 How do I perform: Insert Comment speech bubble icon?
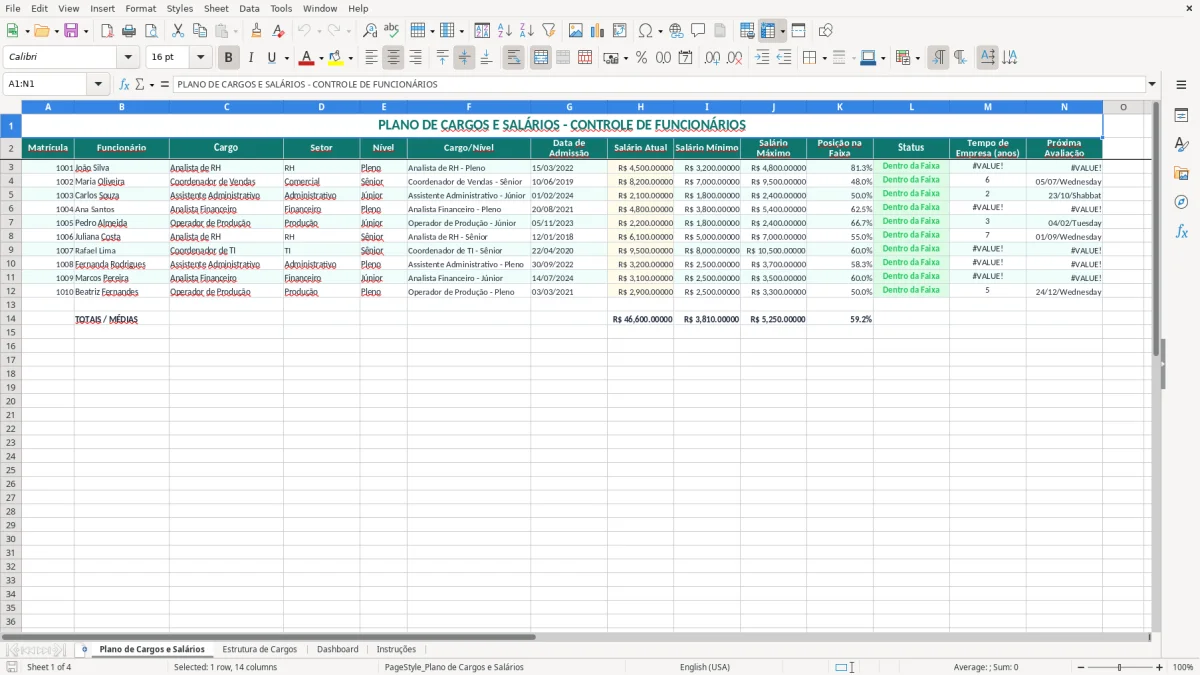[698, 31]
